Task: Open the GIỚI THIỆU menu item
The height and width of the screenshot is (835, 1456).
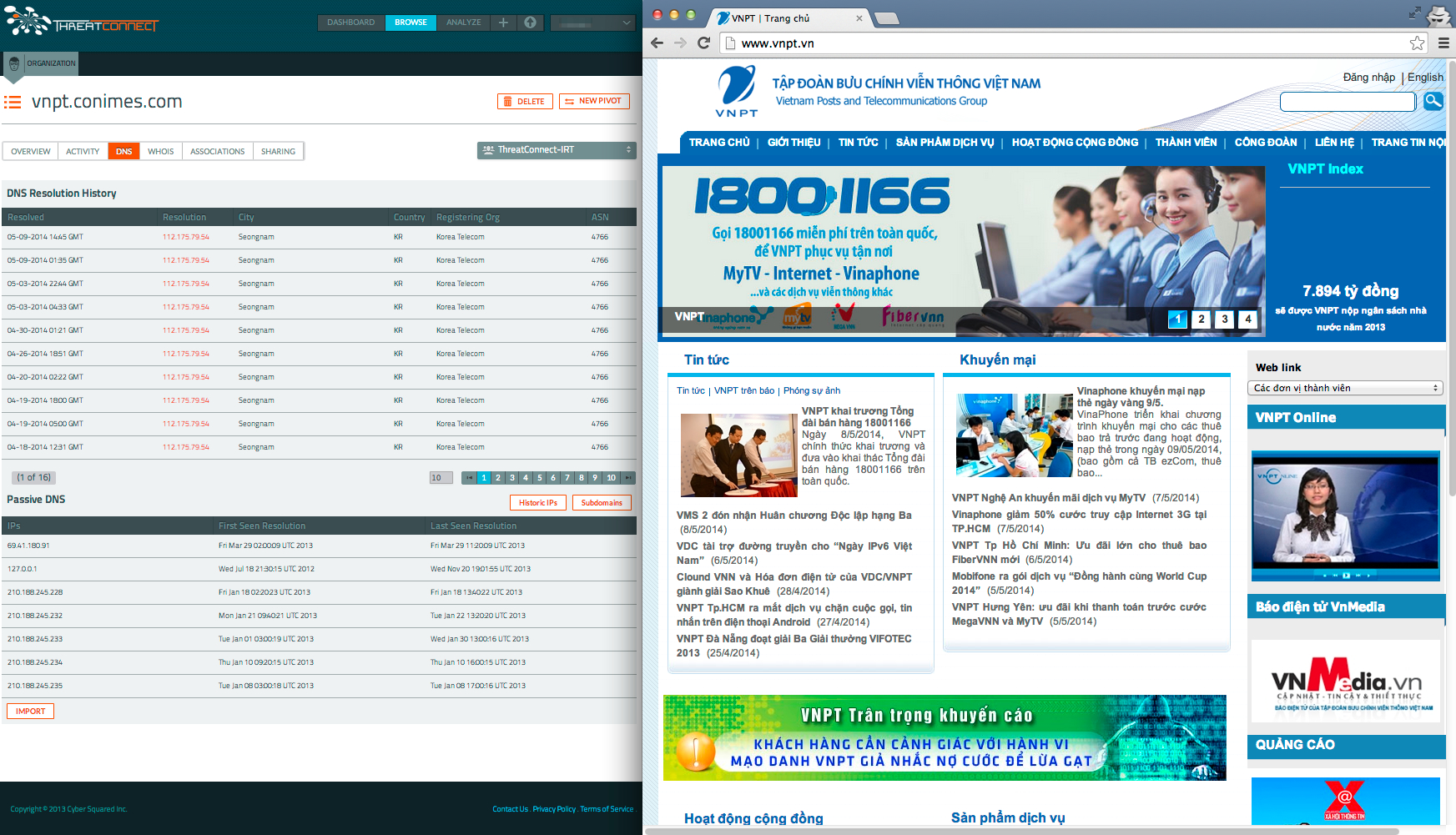Action: (x=793, y=143)
